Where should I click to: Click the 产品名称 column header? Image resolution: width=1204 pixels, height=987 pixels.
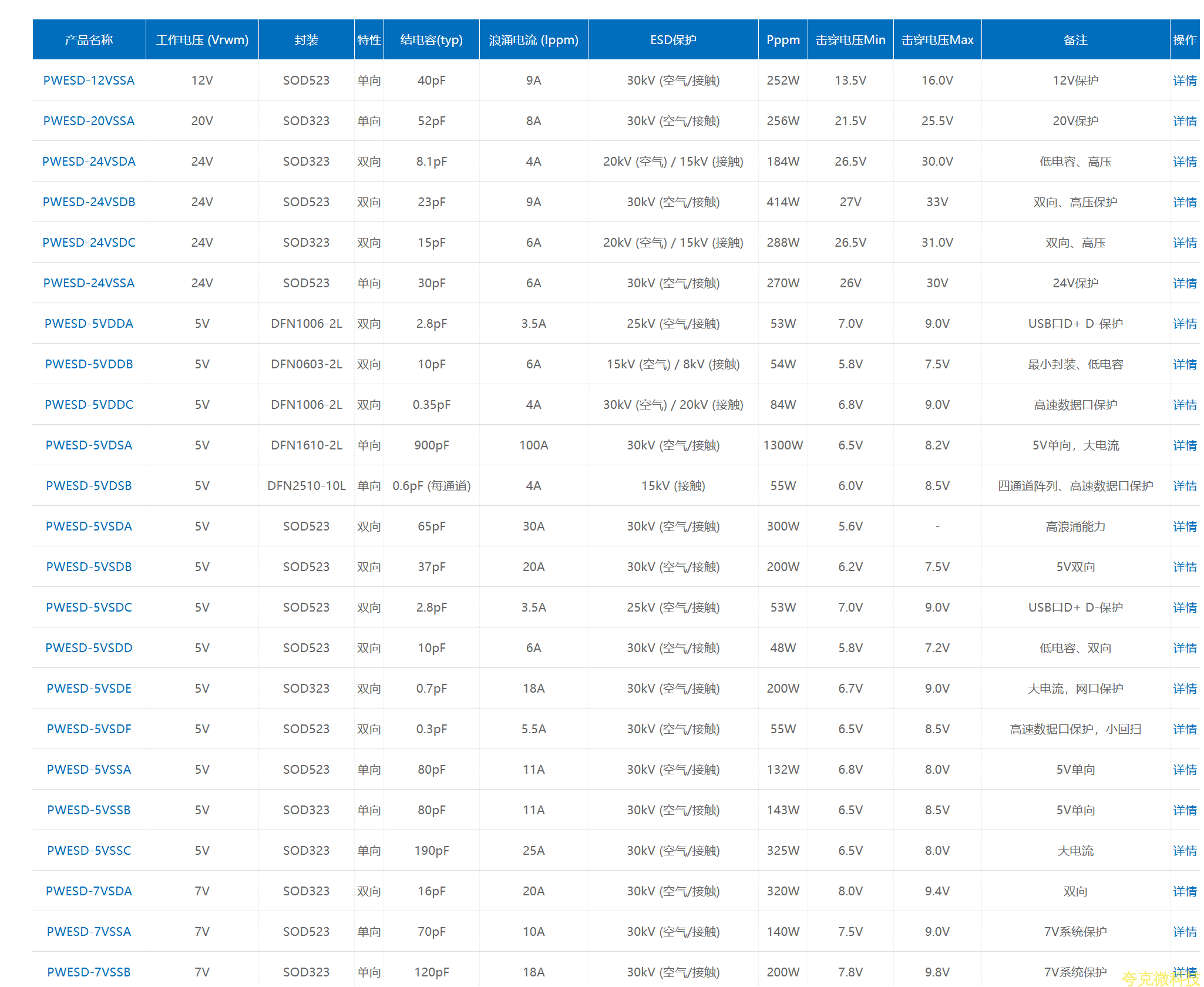89,39
